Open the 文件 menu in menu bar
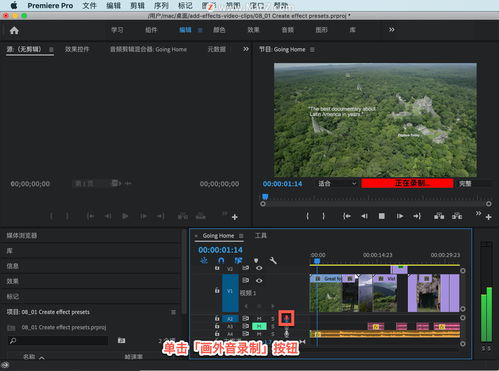This screenshot has height=371, width=499. pos(89,6)
